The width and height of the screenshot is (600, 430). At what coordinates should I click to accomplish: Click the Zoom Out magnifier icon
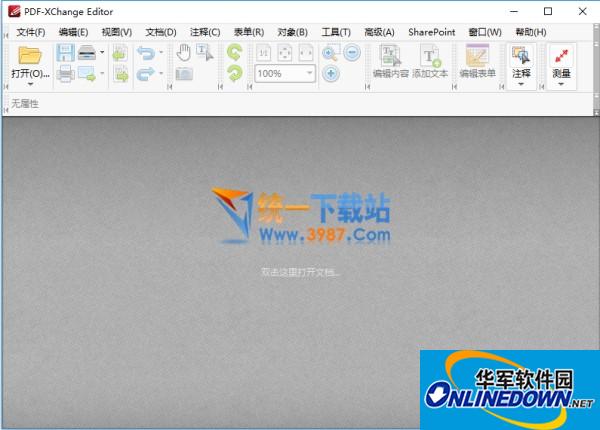[x=351, y=53]
